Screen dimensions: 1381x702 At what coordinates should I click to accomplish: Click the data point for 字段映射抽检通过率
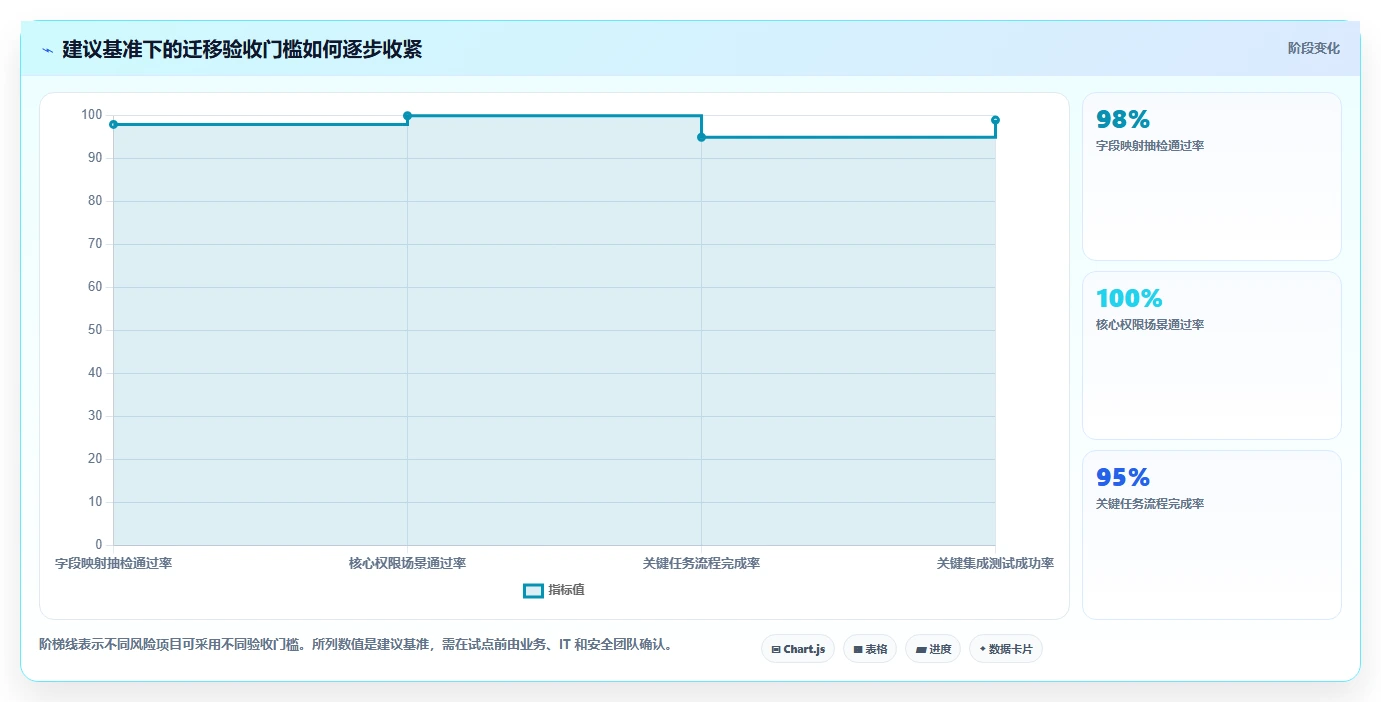point(113,124)
